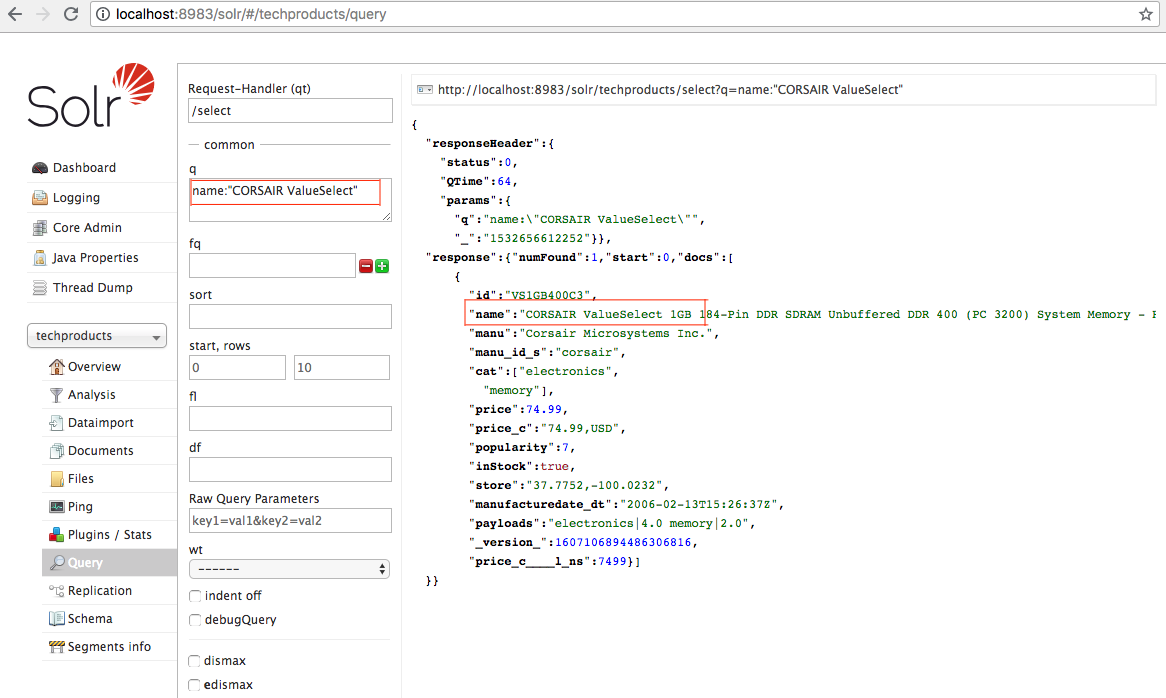Go to the Plugins / Stats link
Viewport: 1166px width, 698px height.
click(x=109, y=534)
